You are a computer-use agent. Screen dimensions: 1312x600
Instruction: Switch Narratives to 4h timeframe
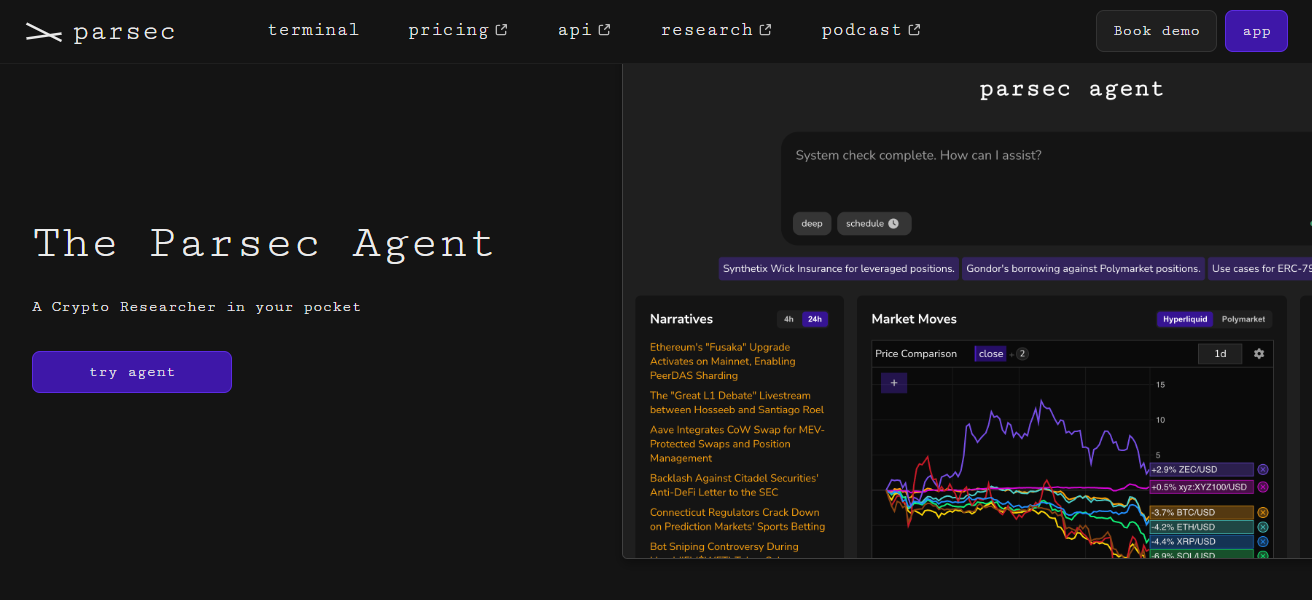point(789,319)
